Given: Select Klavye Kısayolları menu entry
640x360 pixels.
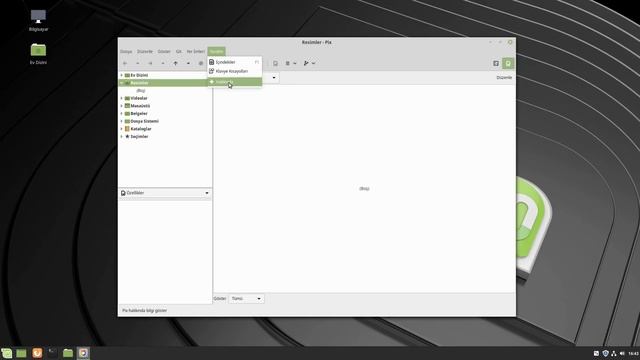Looking at the screenshot, I should (x=235, y=71).
